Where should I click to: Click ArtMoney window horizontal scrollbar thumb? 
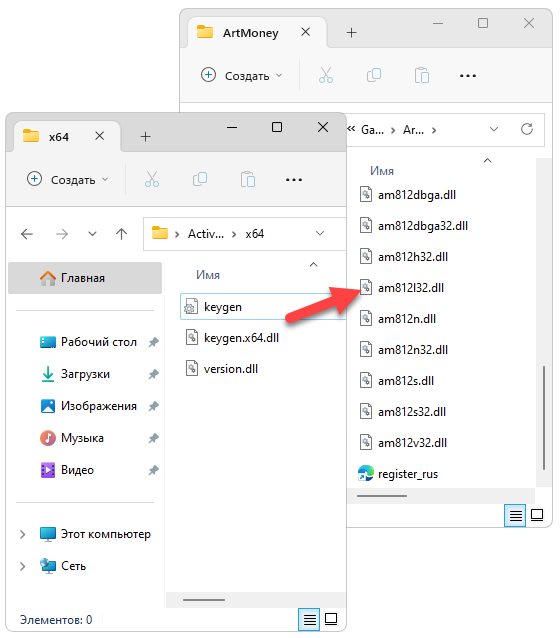pyautogui.click(x=382, y=496)
